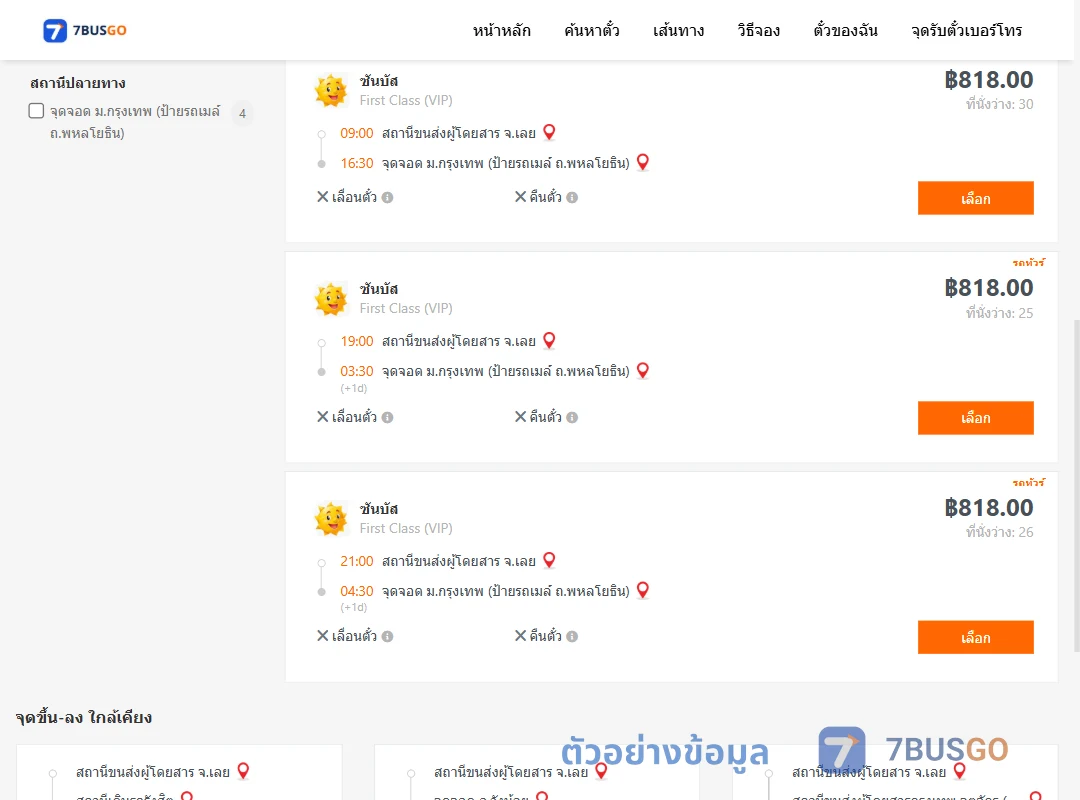Show เลื่อนตั๋ว info icon on 09:00 trip

(x=388, y=198)
